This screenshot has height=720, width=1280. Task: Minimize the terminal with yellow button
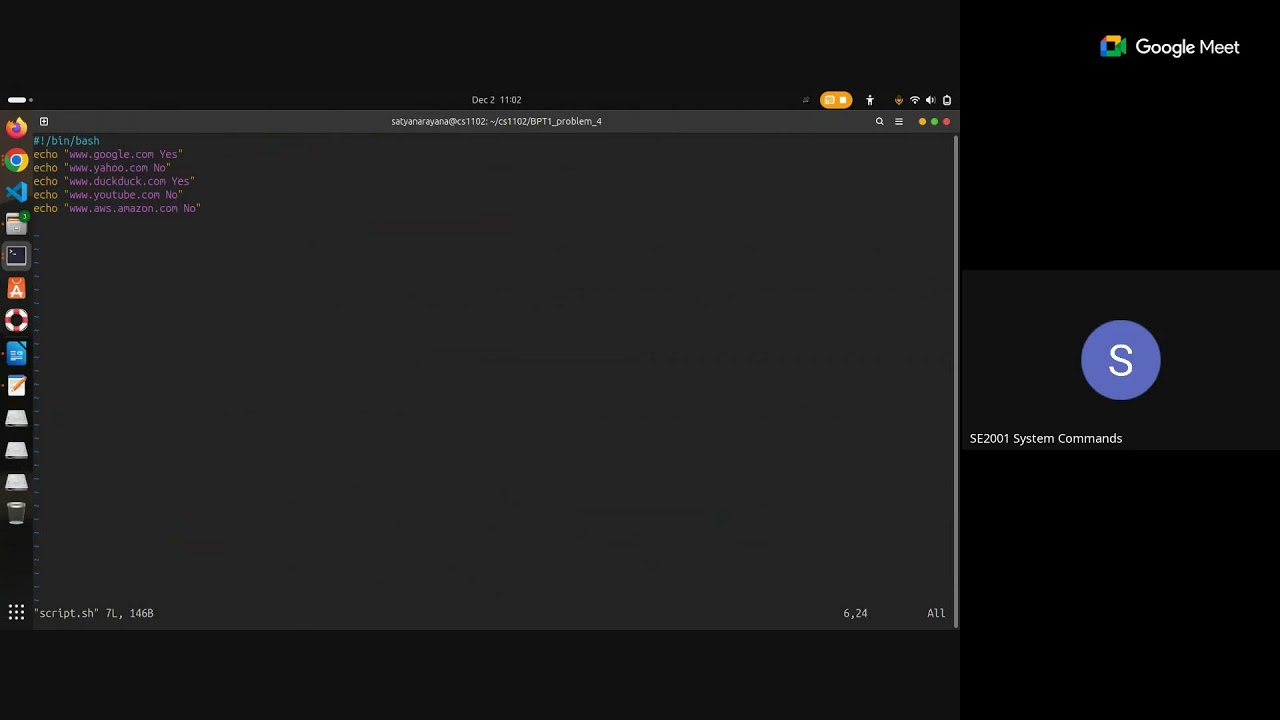[x=922, y=121]
